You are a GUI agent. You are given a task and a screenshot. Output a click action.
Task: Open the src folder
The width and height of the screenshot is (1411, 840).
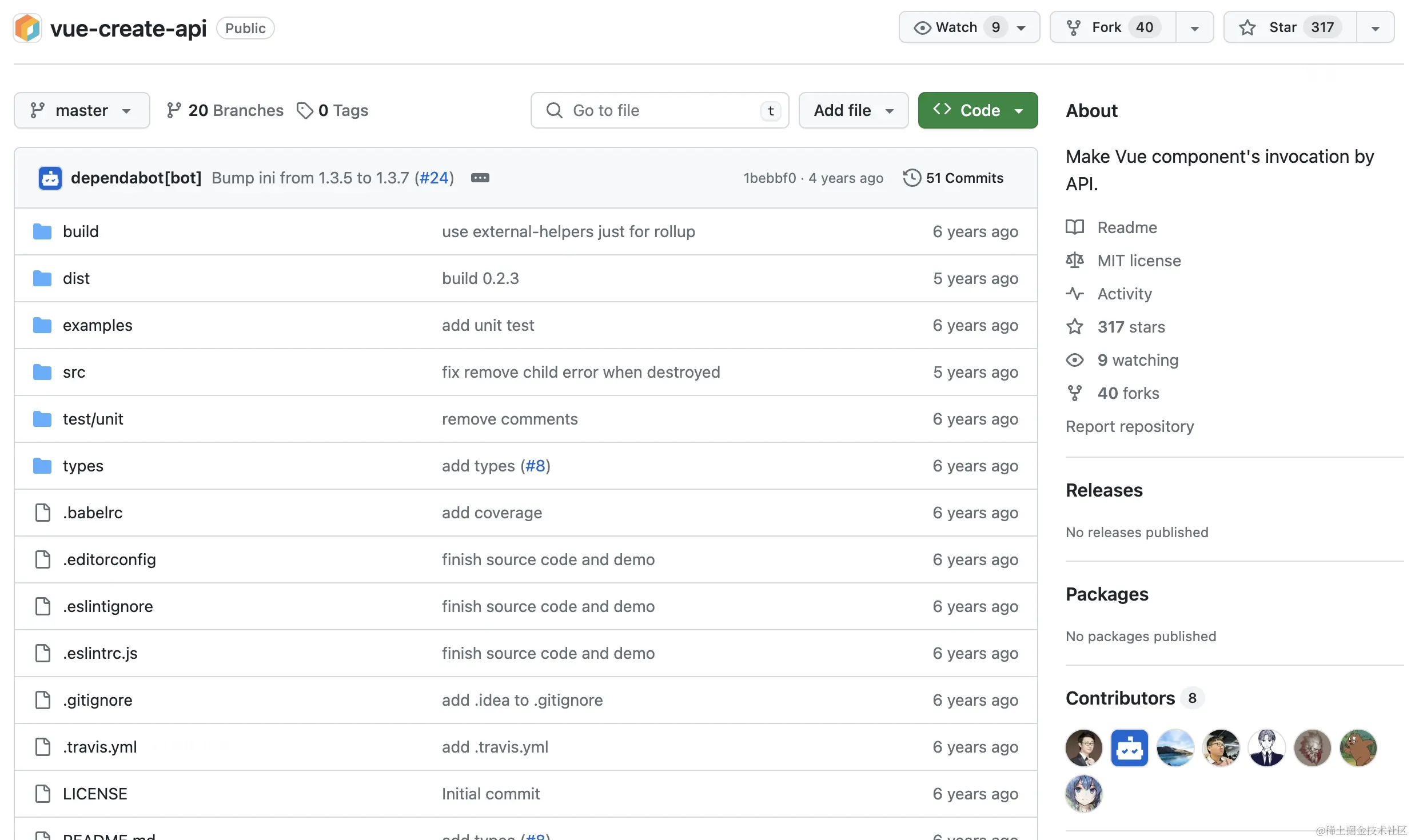click(x=74, y=372)
